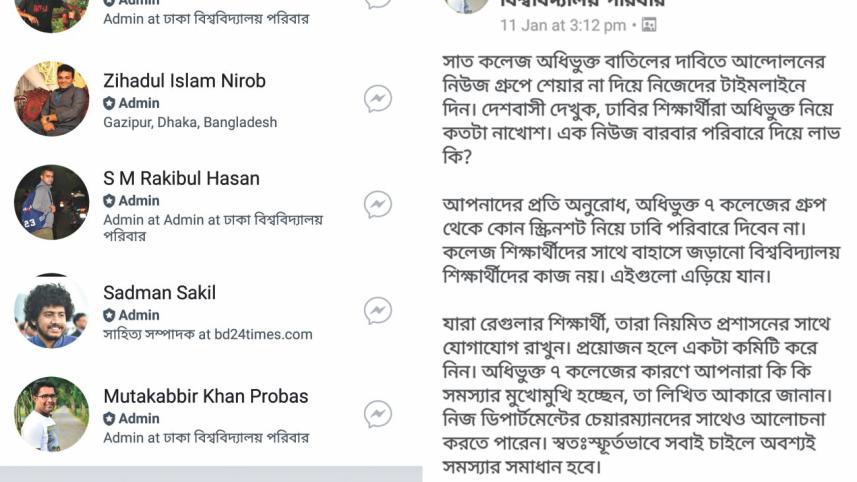This screenshot has width=857, height=482.
Task: Open the Zihadul Islam Nirob name link
Action: (184, 81)
